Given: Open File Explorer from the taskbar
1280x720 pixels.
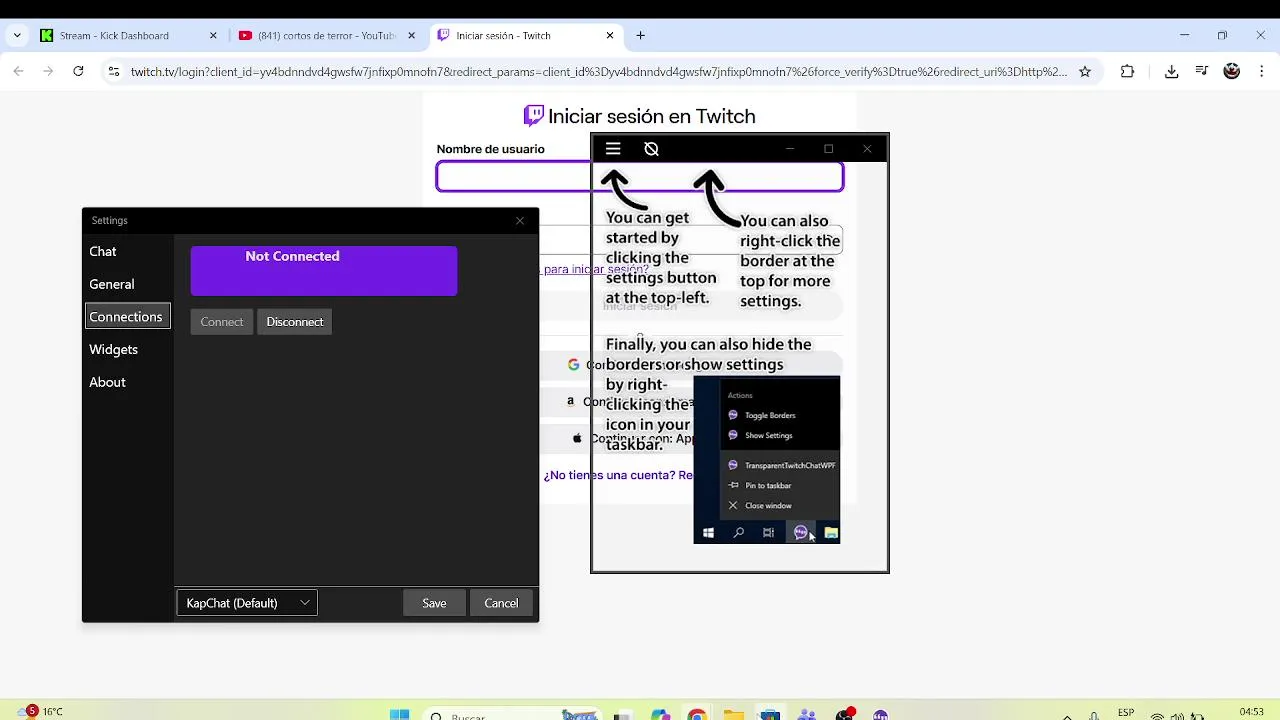Looking at the screenshot, I should pyautogui.click(x=734, y=714).
